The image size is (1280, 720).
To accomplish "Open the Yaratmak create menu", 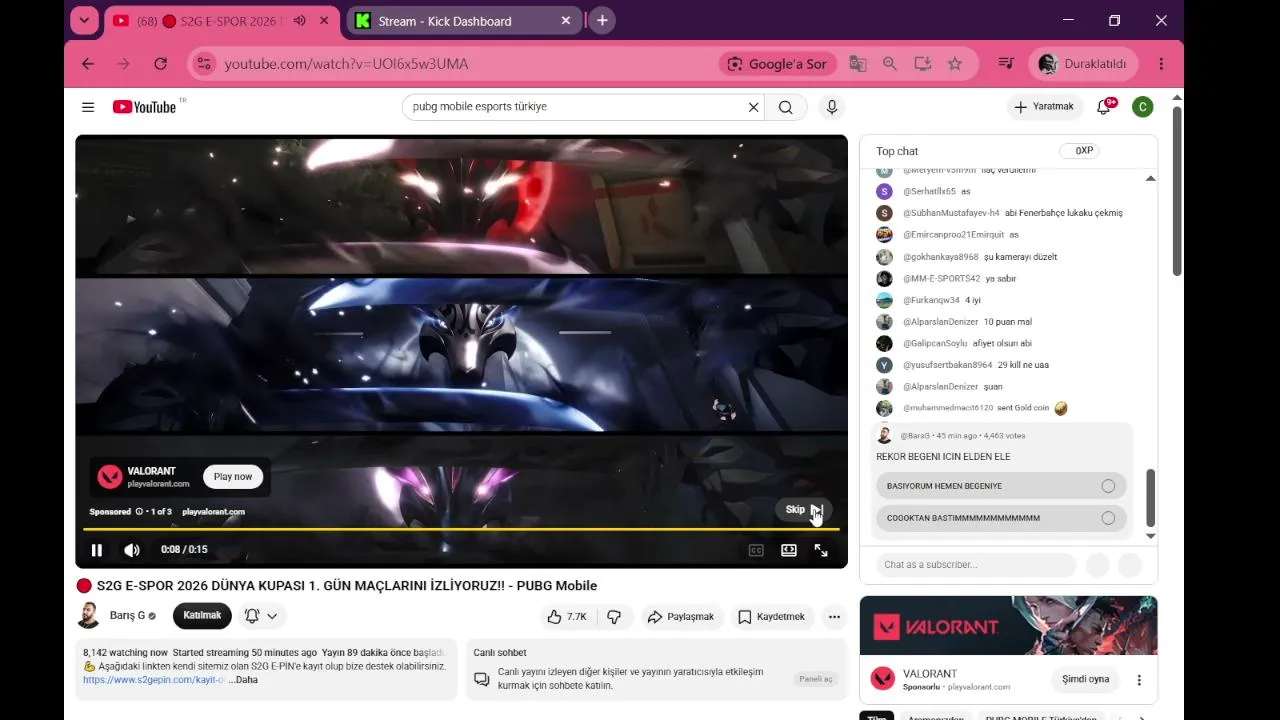I will 1044,107.
